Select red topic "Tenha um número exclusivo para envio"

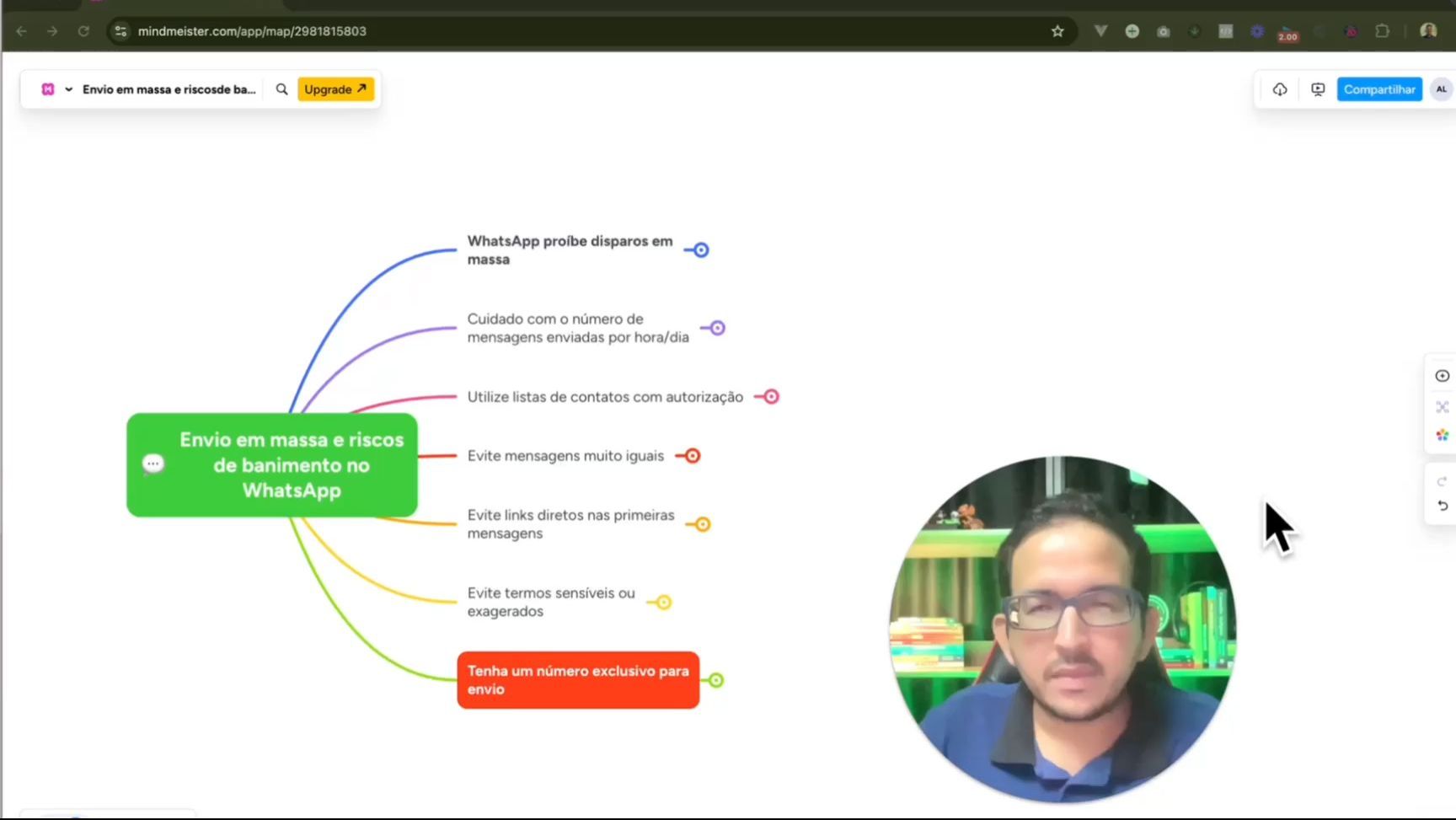pos(578,680)
